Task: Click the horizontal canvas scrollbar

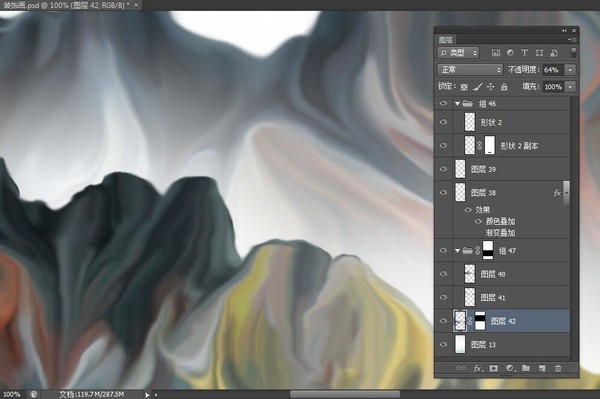Action: 345,394
